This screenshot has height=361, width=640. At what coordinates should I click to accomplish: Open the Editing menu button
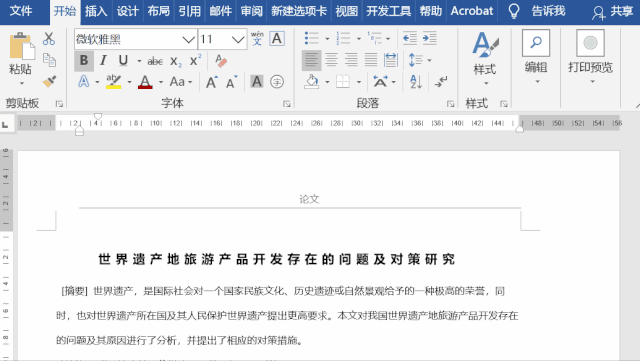point(536,57)
